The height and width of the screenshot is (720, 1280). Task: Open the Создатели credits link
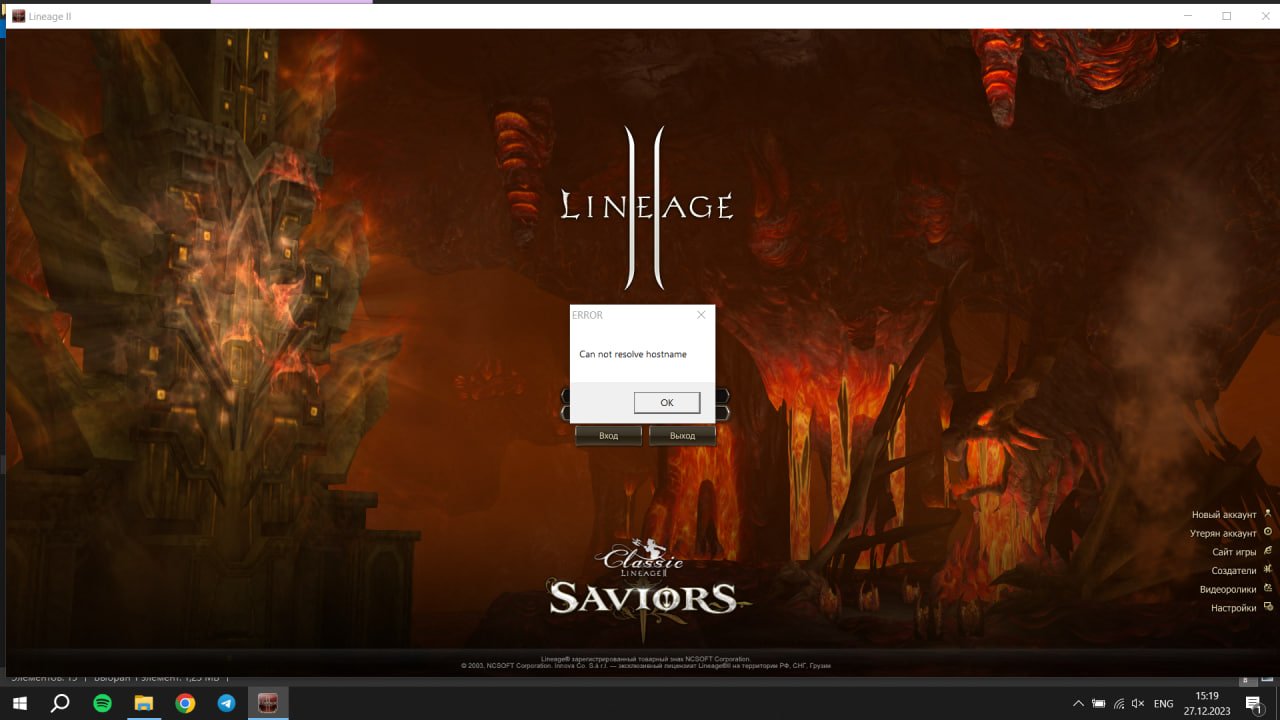click(1234, 571)
